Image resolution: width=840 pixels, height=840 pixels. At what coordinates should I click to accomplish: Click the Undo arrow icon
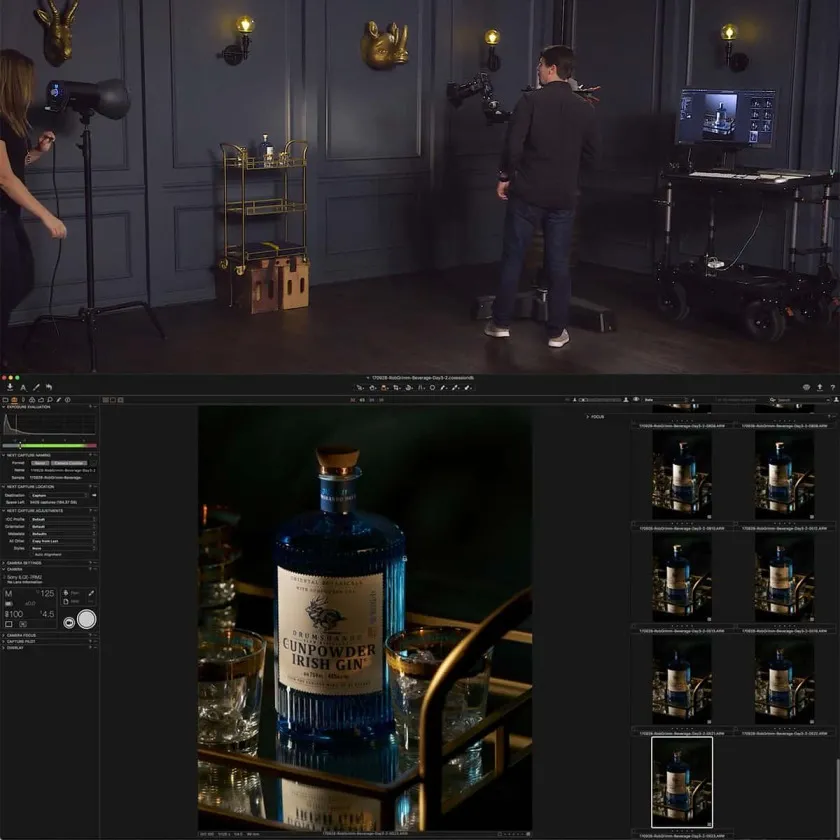coord(48,387)
